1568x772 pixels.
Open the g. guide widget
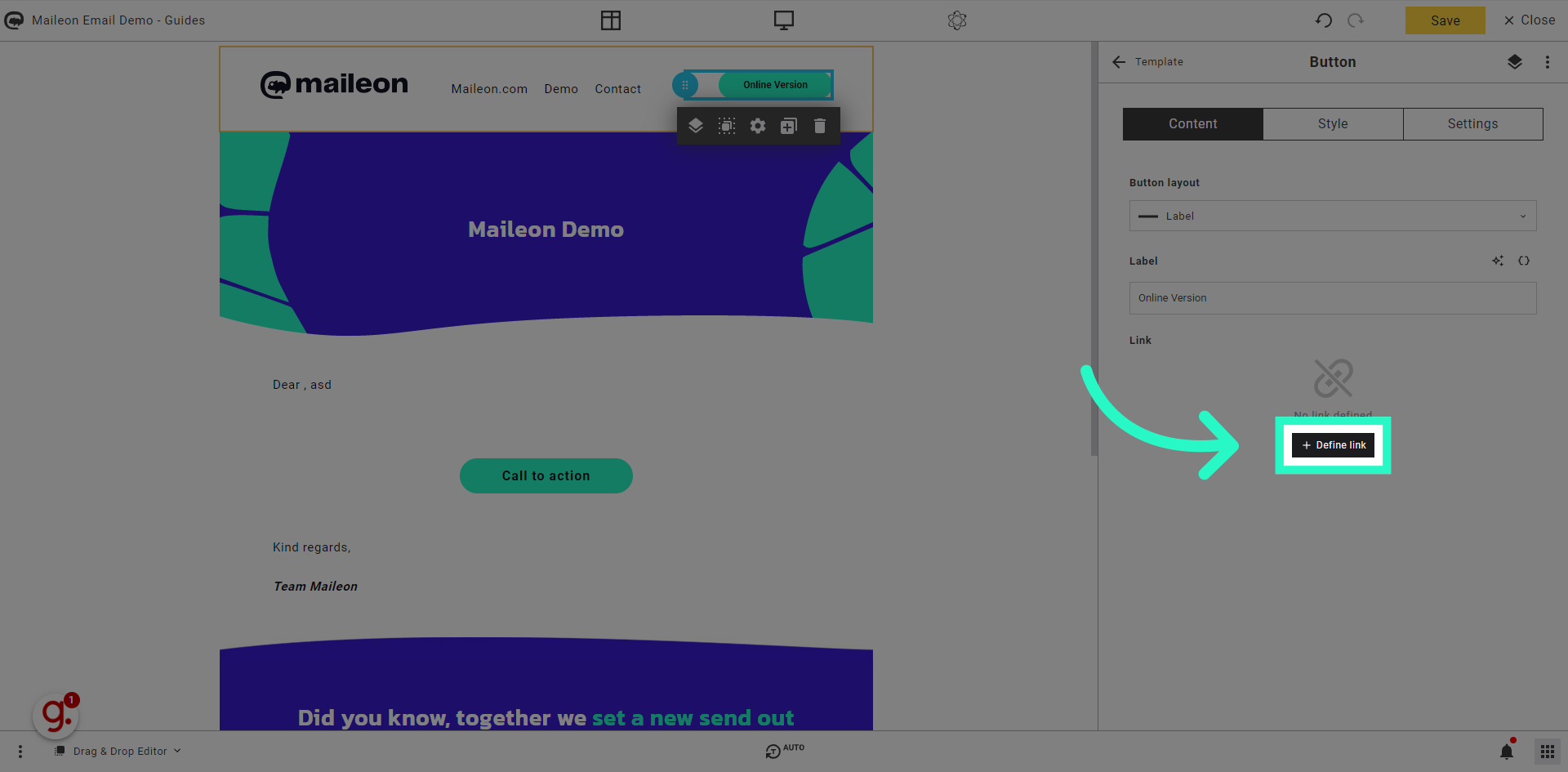coord(56,716)
